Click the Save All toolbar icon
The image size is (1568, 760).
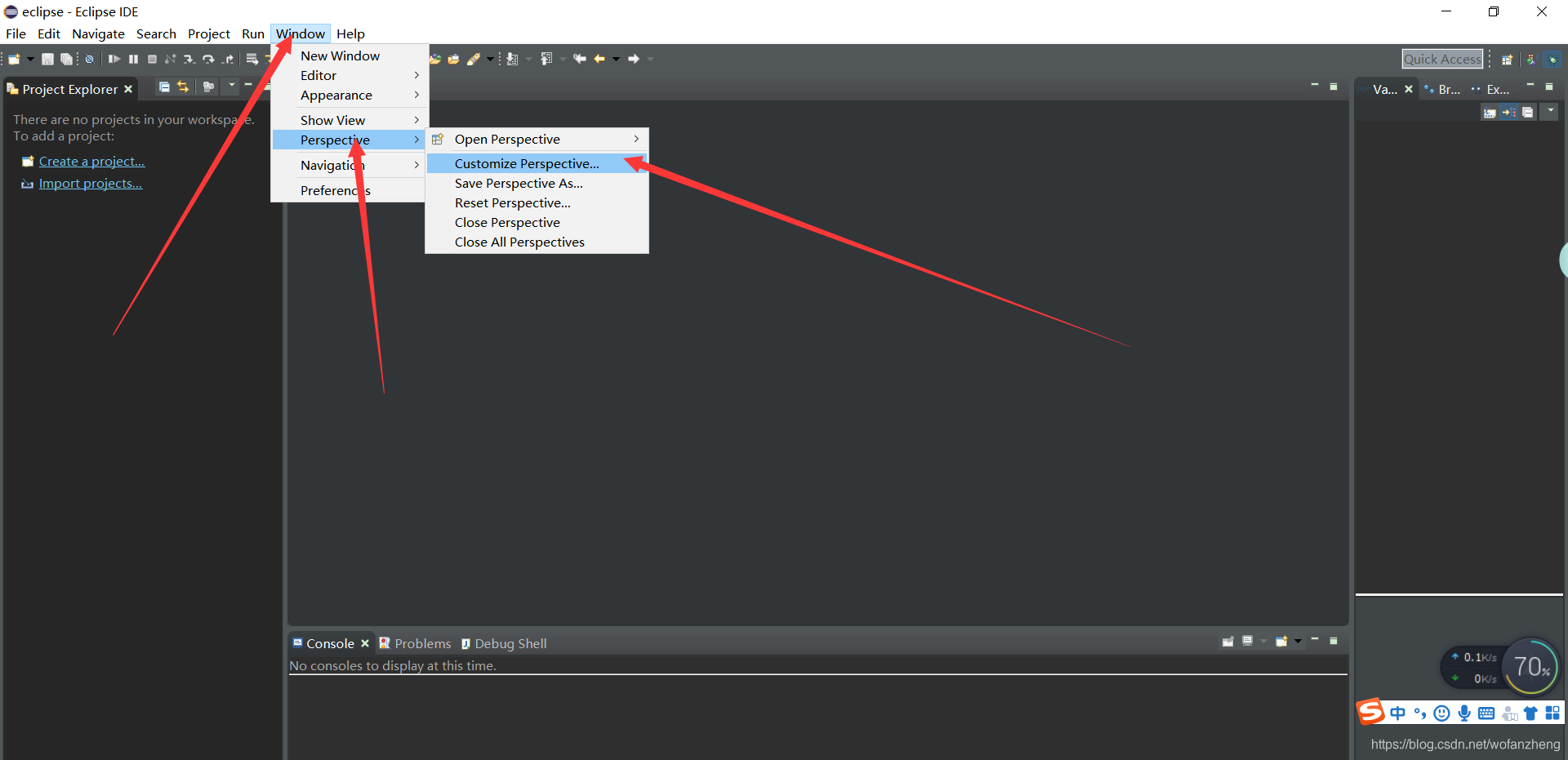(x=66, y=59)
